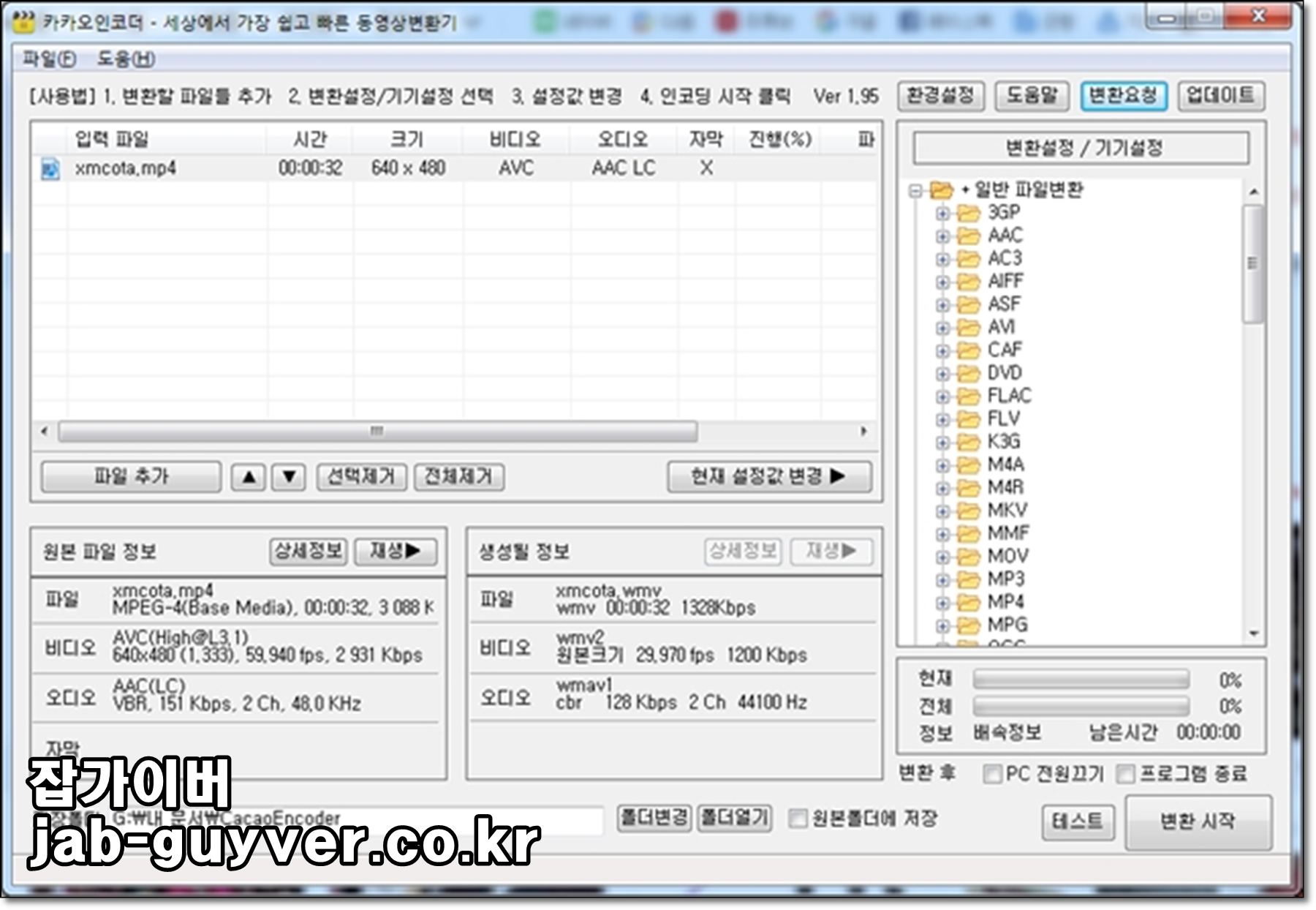This screenshot has width=1316, height=910.
Task: Toggle the PC 전원끄기 checkbox
Action: tap(992, 774)
